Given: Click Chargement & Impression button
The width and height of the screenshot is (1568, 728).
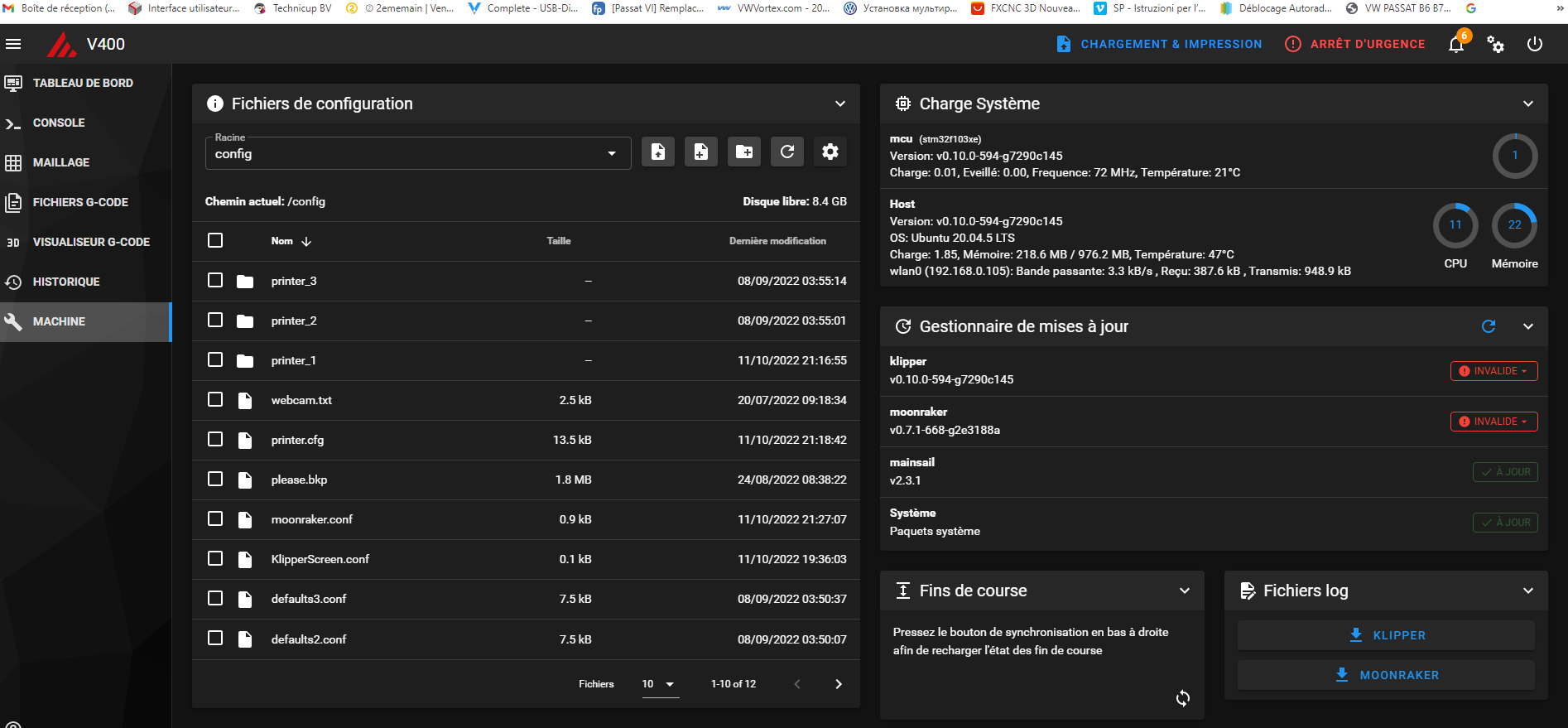Looking at the screenshot, I should pyautogui.click(x=1159, y=44).
